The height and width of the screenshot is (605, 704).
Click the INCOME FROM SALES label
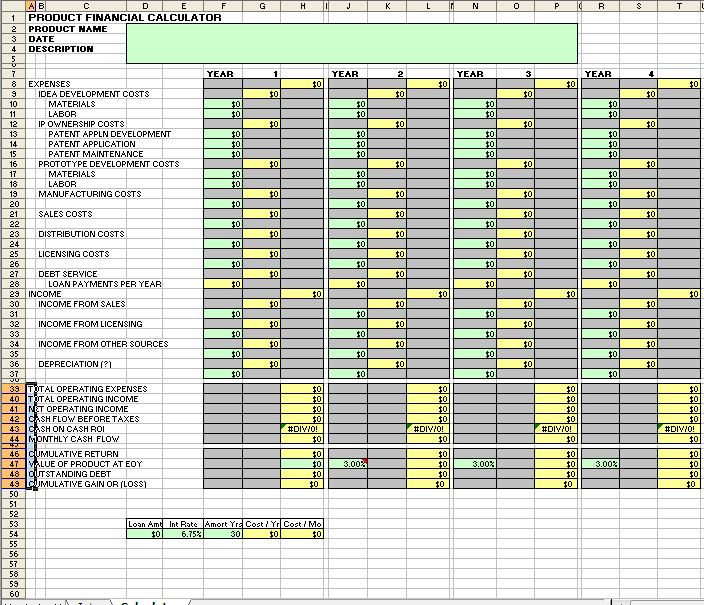(x=82, y=304)
